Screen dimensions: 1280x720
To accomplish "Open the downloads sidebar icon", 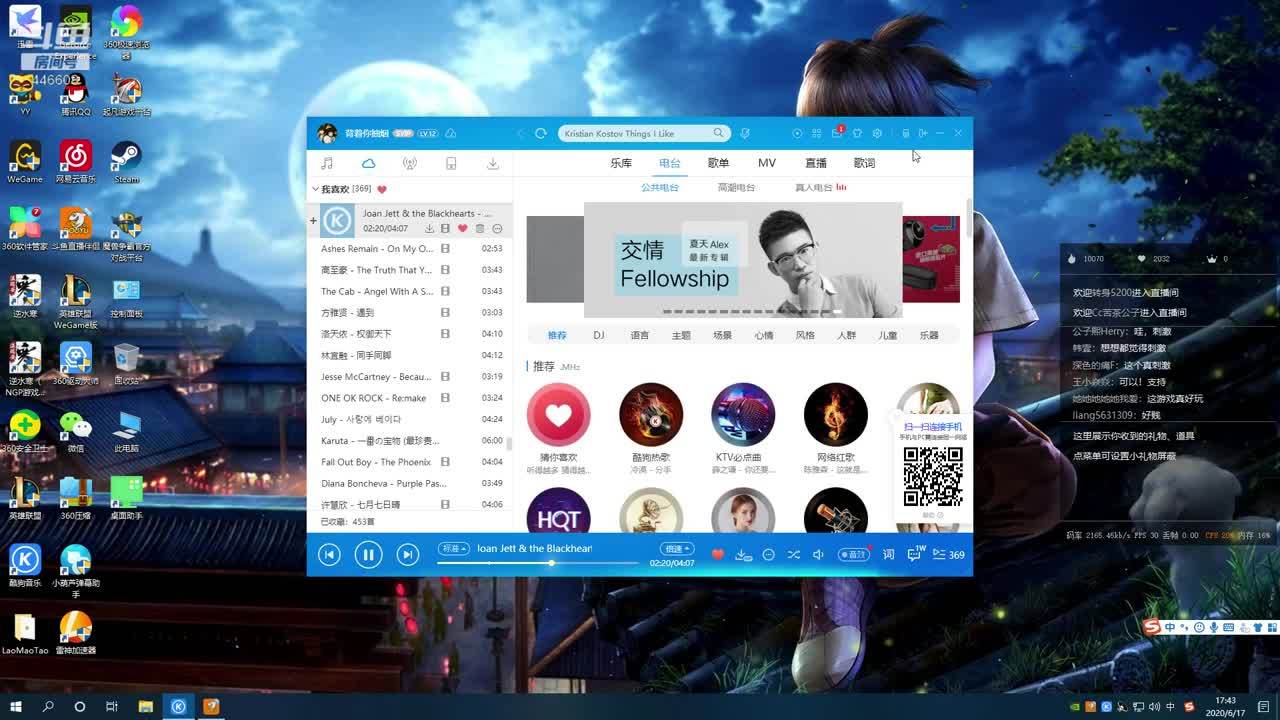I will 492,163.
